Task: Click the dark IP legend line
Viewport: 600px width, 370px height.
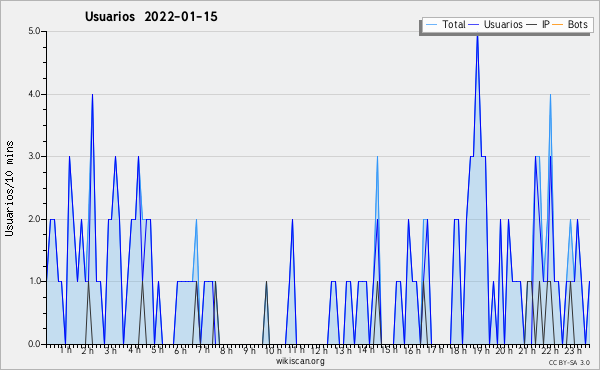Action: (x=532, y=25)
